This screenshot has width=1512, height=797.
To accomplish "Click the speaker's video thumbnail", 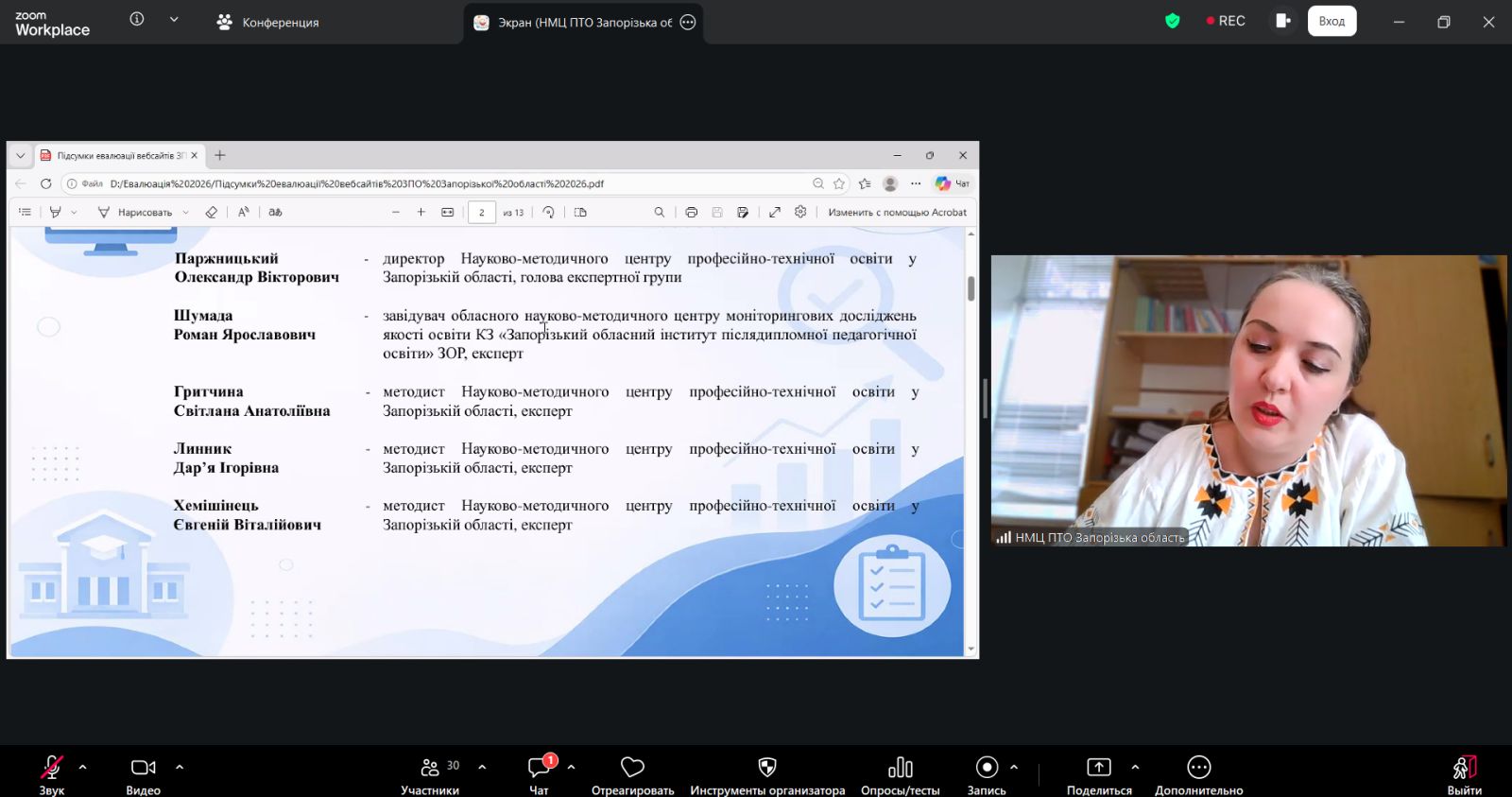I will tap(1248, 400).
